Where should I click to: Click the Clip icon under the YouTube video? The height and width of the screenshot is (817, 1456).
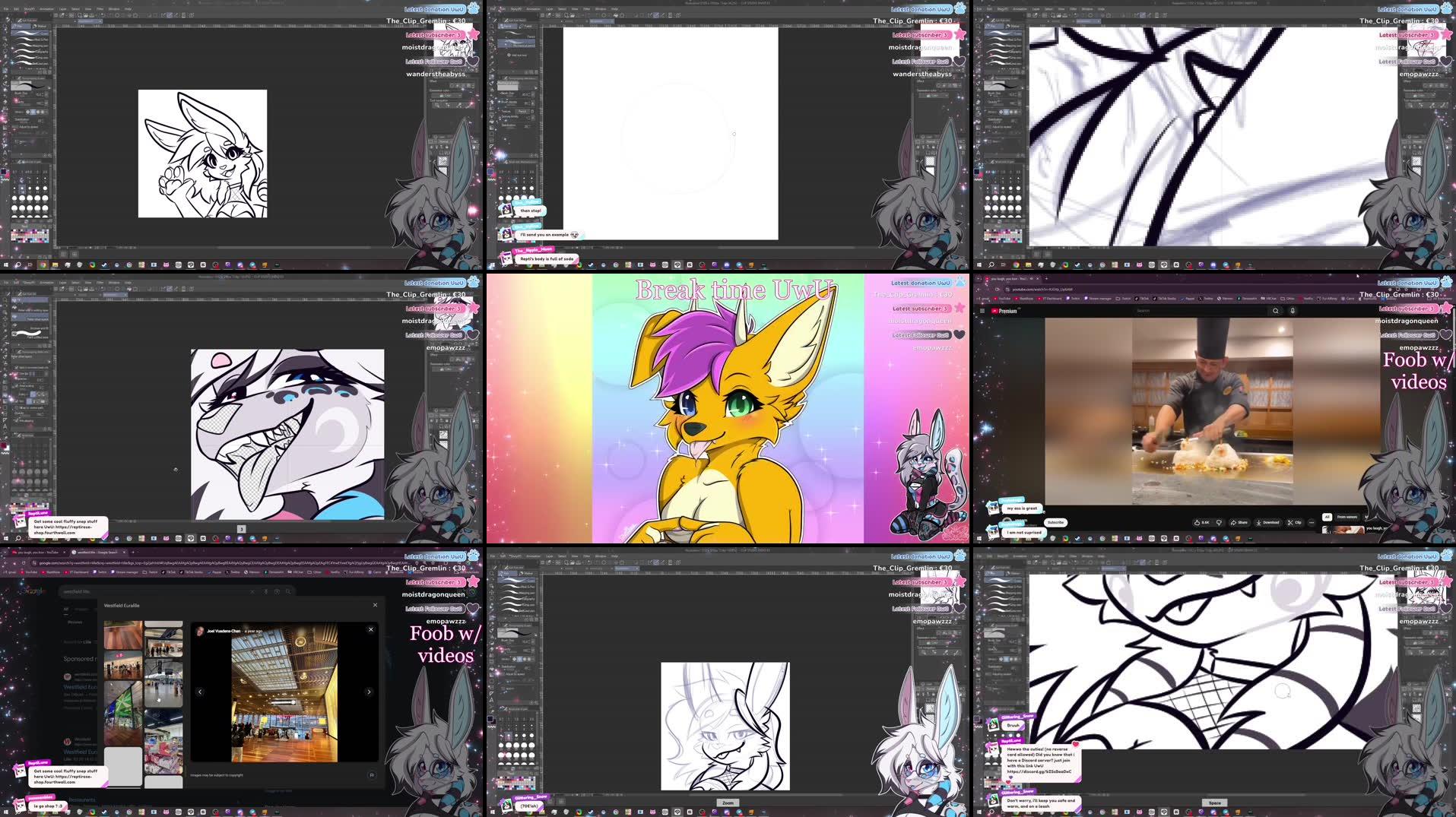click(1296, 523)
